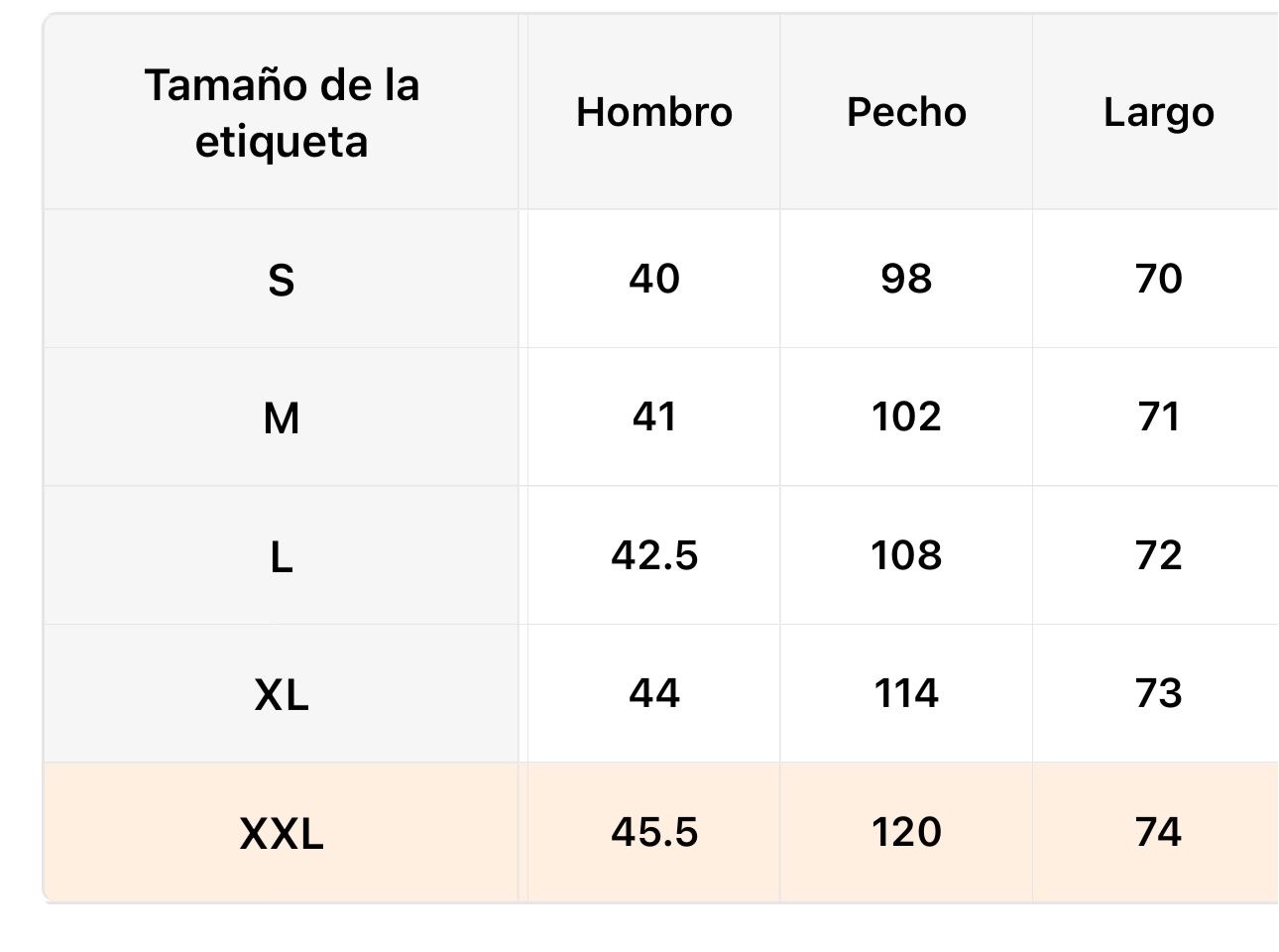Viewport: 1279px width, 952px height.
Task: Click shoulder value 40 for size S
Action: coord(654,279)
